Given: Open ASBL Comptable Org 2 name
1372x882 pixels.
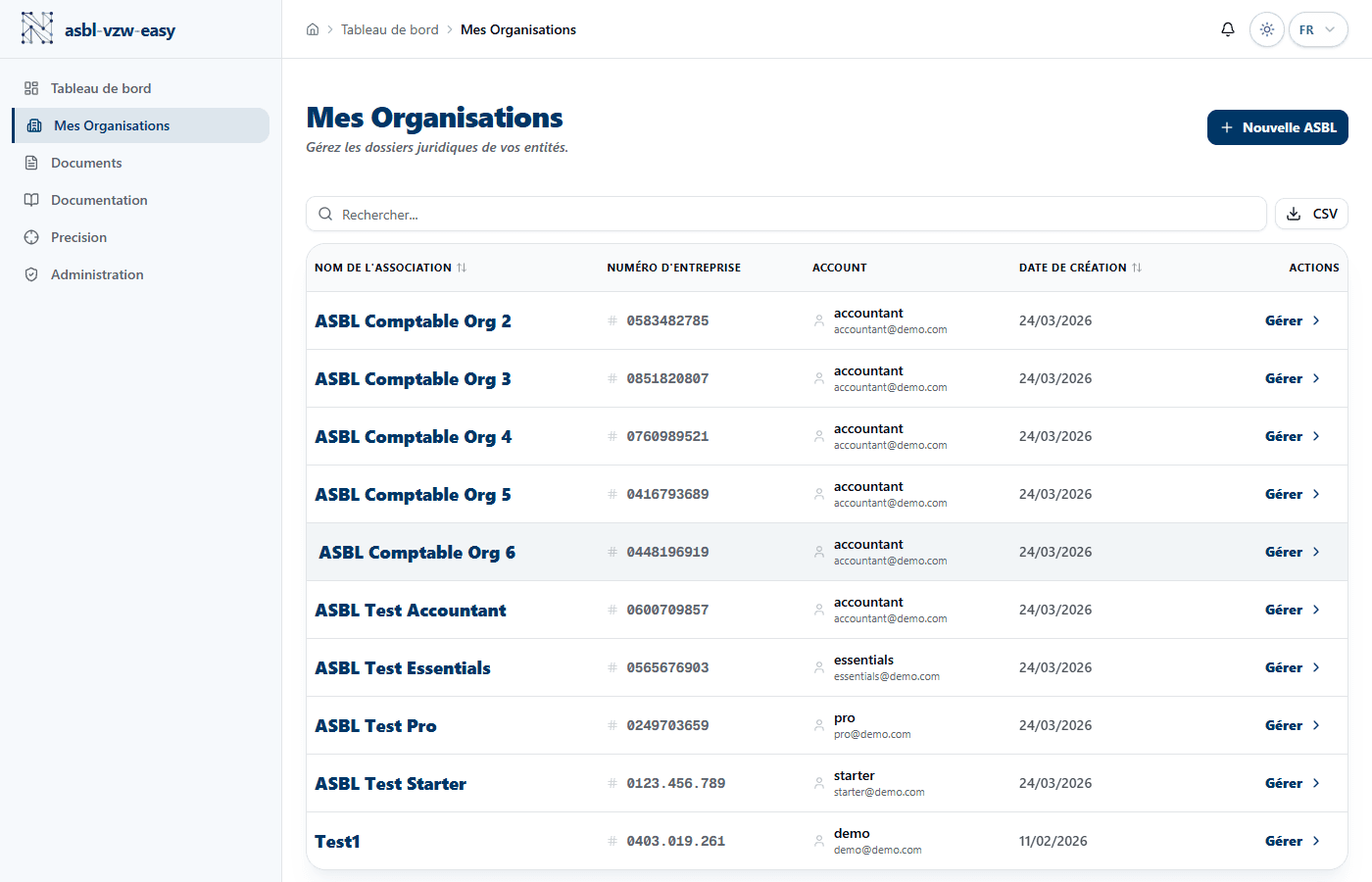Looking at the screenshot, I should pos(413,320).
